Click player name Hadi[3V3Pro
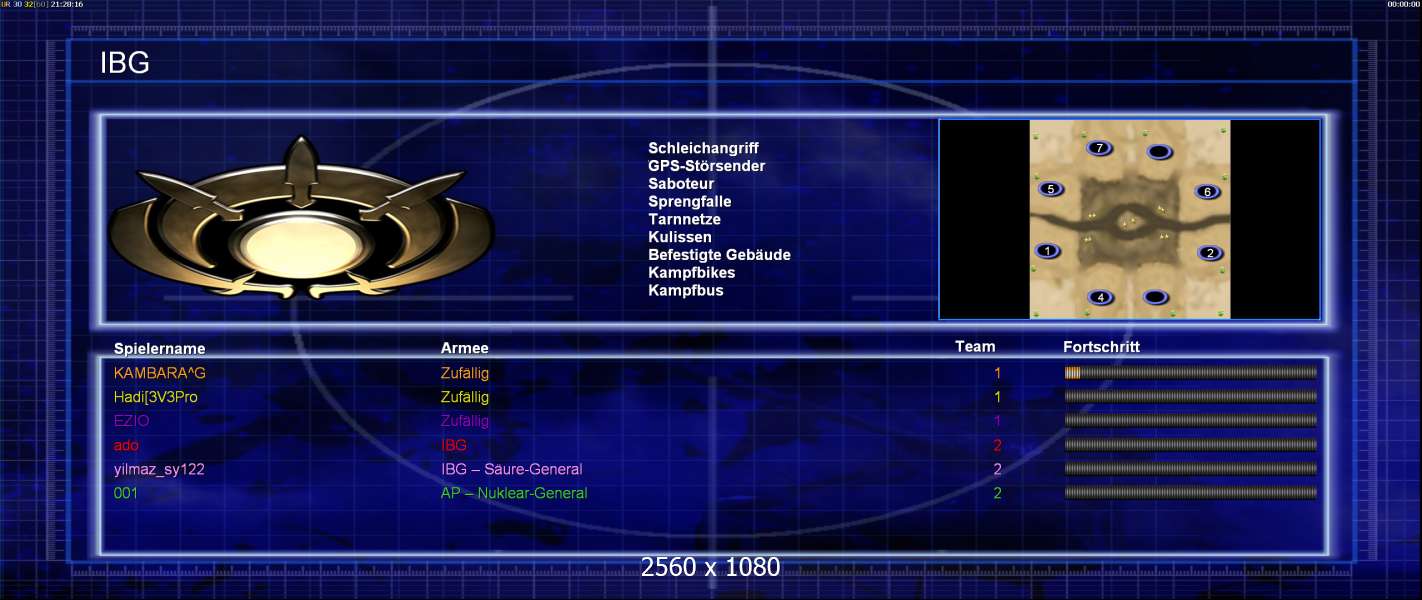 point(156,397)
